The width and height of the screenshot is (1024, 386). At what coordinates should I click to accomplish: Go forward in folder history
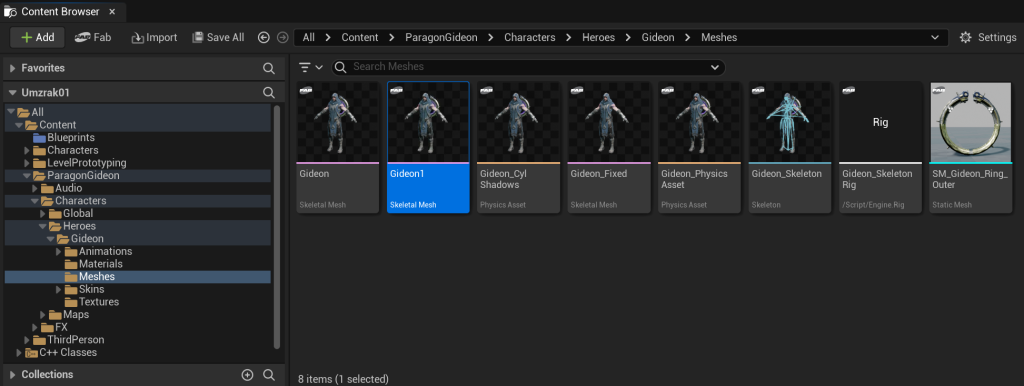(282, 38)
